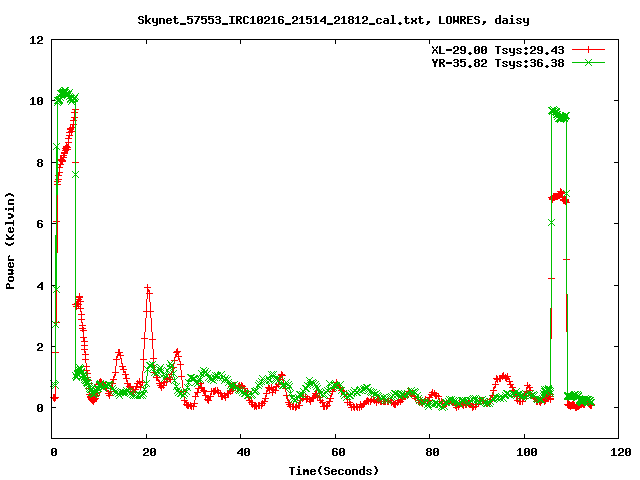Click the y-axis tick label 6
The height and width of the screenshot is (480, 640).
click(x=40, y=224)
